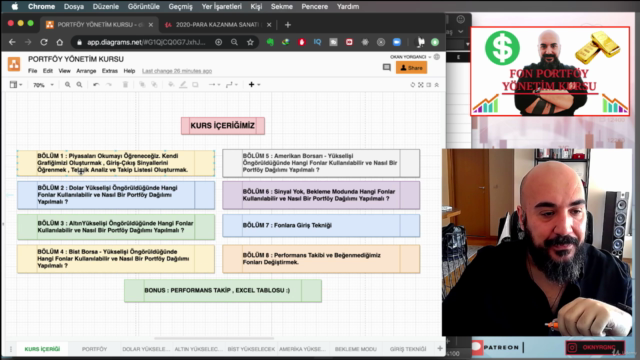Switch to PORTFÖY page tab
The image size is (640, 360).
pos(94,349)
